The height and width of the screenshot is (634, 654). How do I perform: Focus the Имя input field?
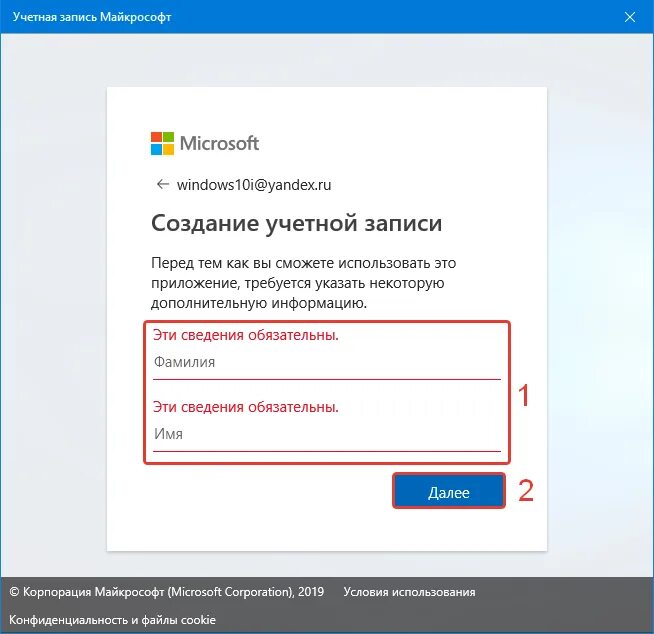click(x=327, y=434)
